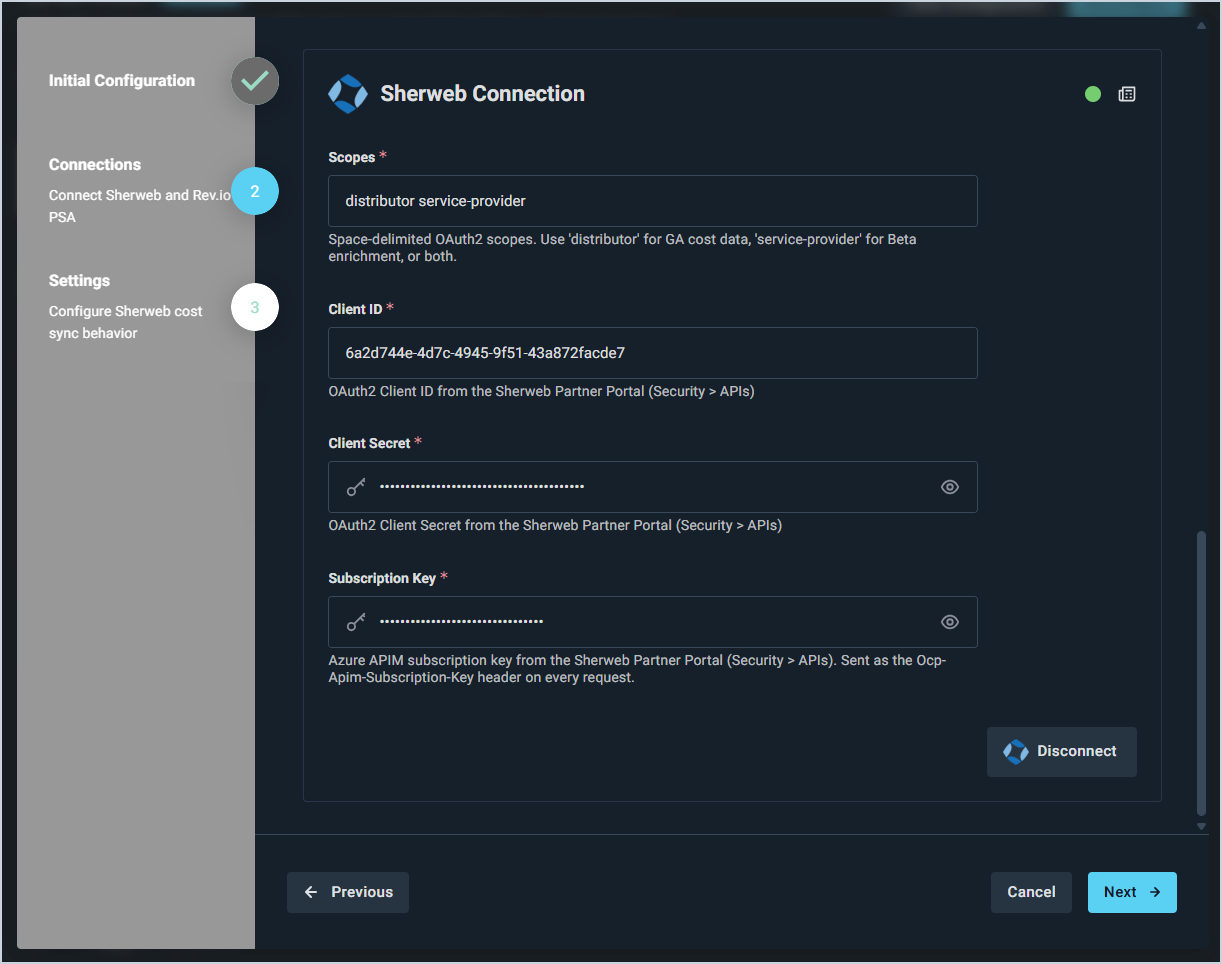1222x964 pixels.
Task: Click the Sherweb Connection heading
Action: (x=482, y=94)
